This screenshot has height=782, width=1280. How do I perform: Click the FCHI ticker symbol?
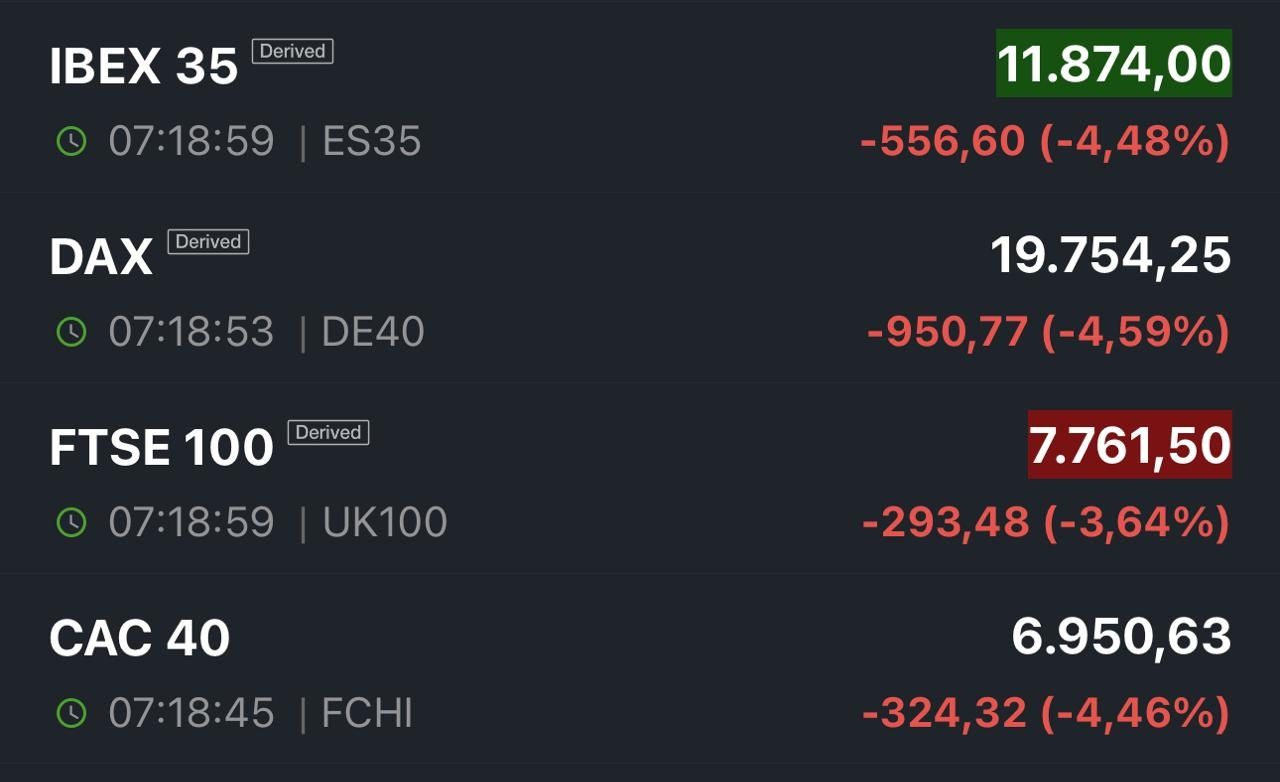(x=366, y=713)
